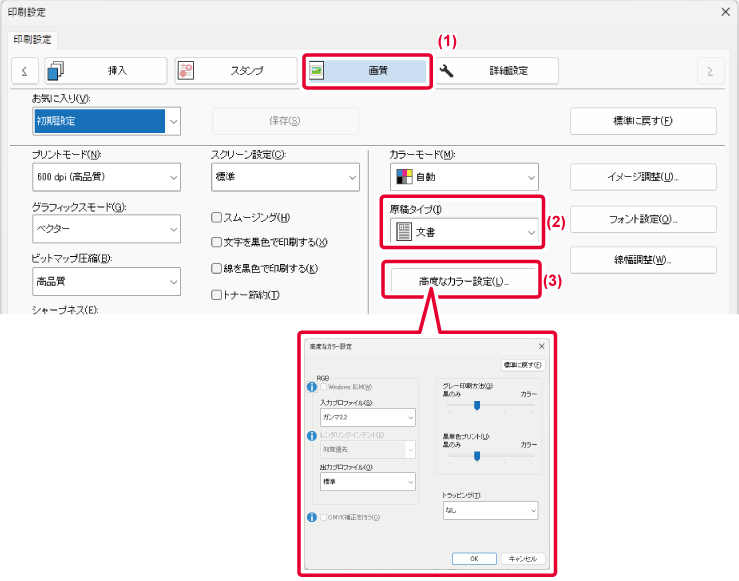Click the スタンプ tab's stamp icon
The height and width of the screenshot is (581, 739).
pyautogui.click(x=185, y=71)
